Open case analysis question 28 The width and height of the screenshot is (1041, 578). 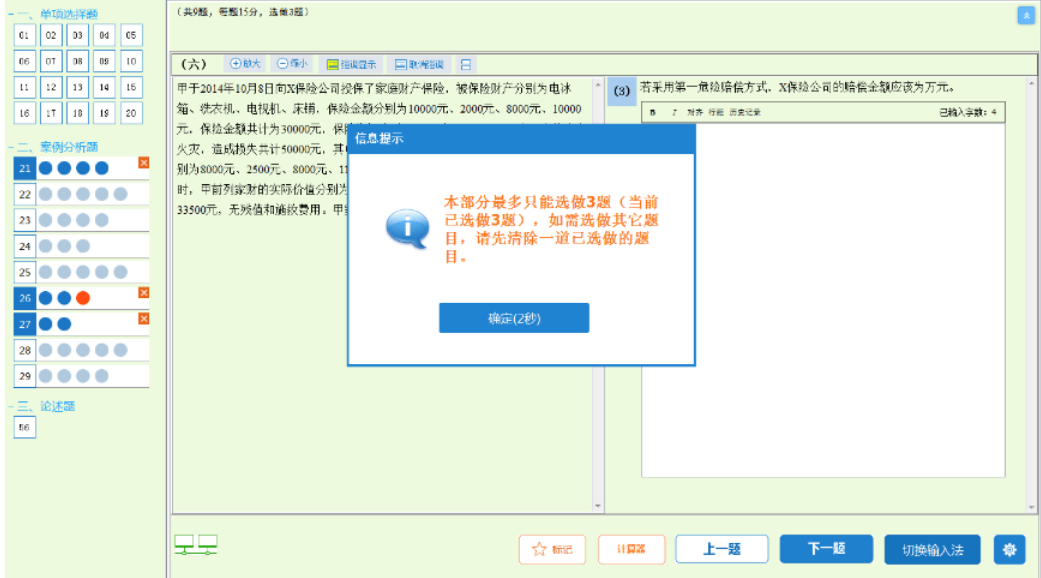click(x=25, y=350)
